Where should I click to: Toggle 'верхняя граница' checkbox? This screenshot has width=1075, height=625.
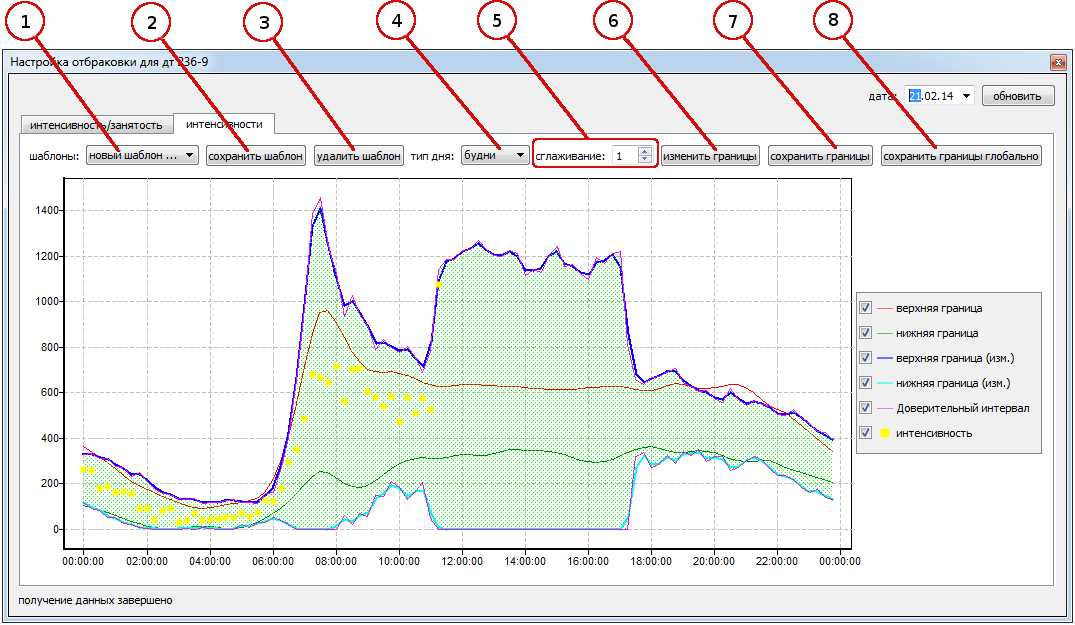[x=865, y=308]
